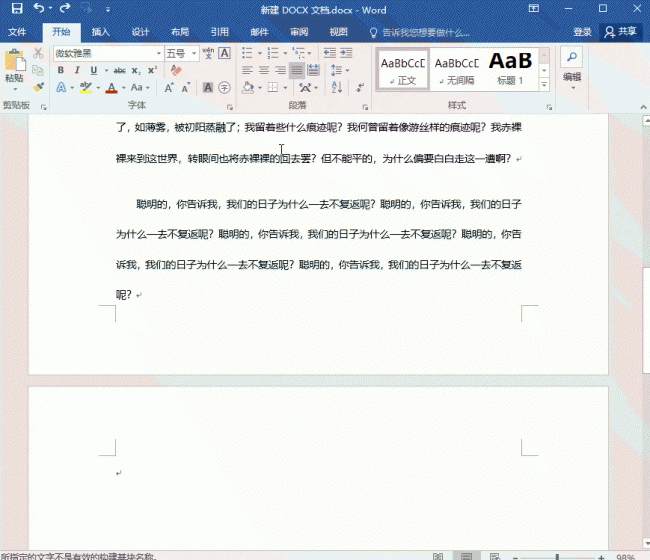Open the Editing (编辑) group menu
Viewport: 650px width, 560px height.
point(572,80)
